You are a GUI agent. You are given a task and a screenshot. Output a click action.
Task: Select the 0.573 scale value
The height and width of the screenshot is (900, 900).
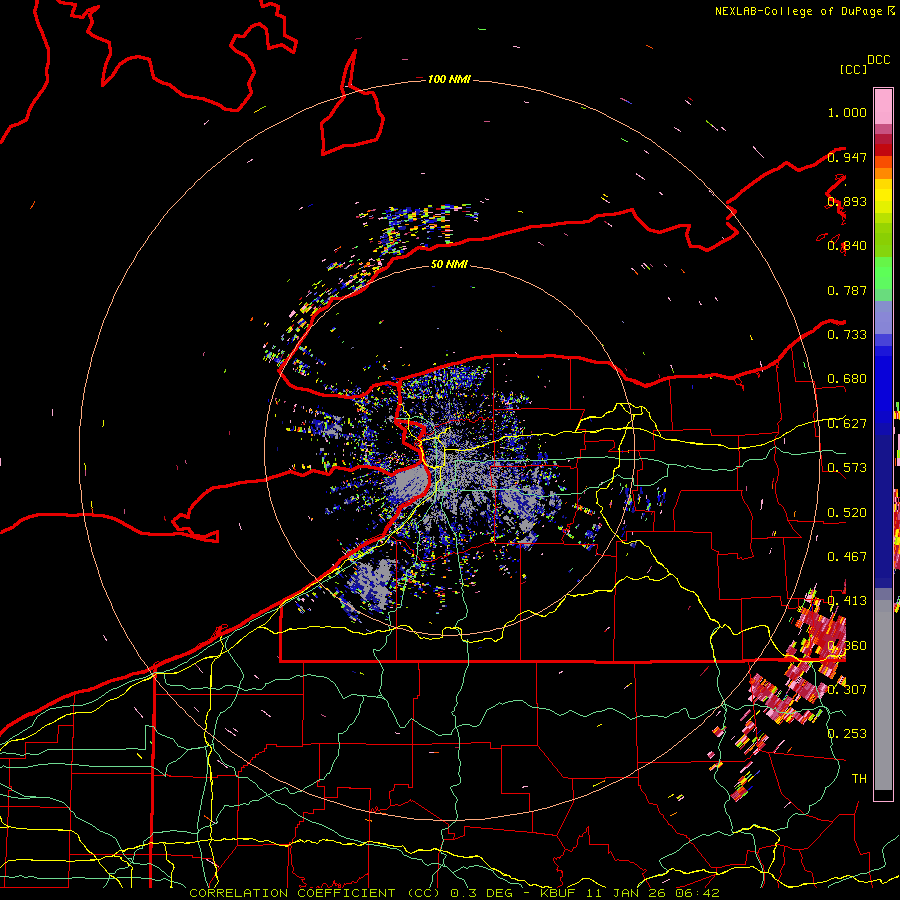(x=847, y=468)
